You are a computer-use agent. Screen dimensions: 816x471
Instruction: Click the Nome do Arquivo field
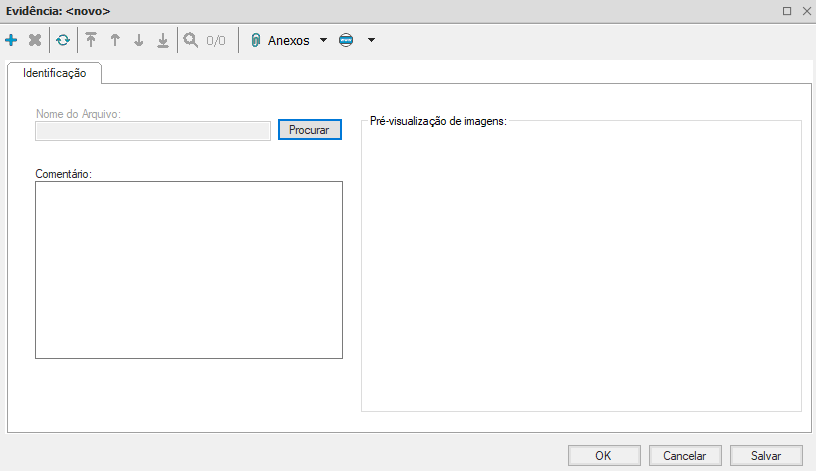153,131
